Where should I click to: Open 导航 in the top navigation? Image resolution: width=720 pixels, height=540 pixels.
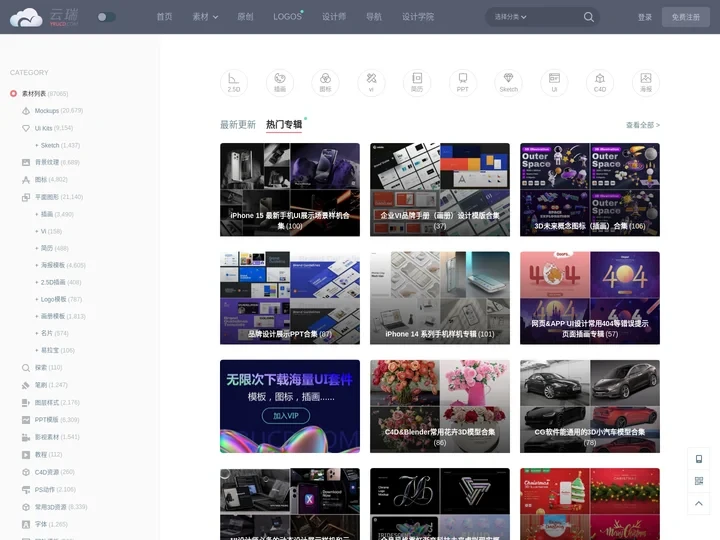coord(374,17)
